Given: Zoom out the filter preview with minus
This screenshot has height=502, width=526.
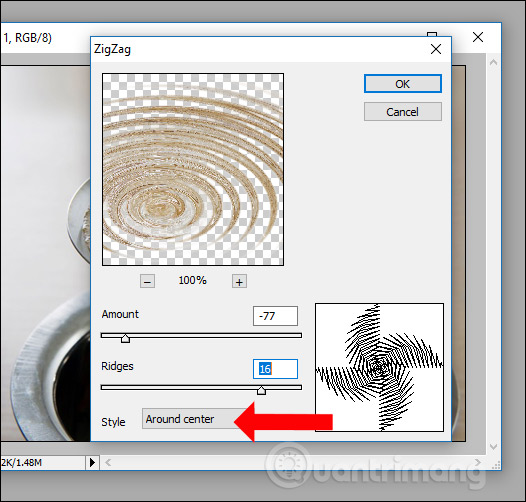Looking at the screenshot, I should 147,281.
